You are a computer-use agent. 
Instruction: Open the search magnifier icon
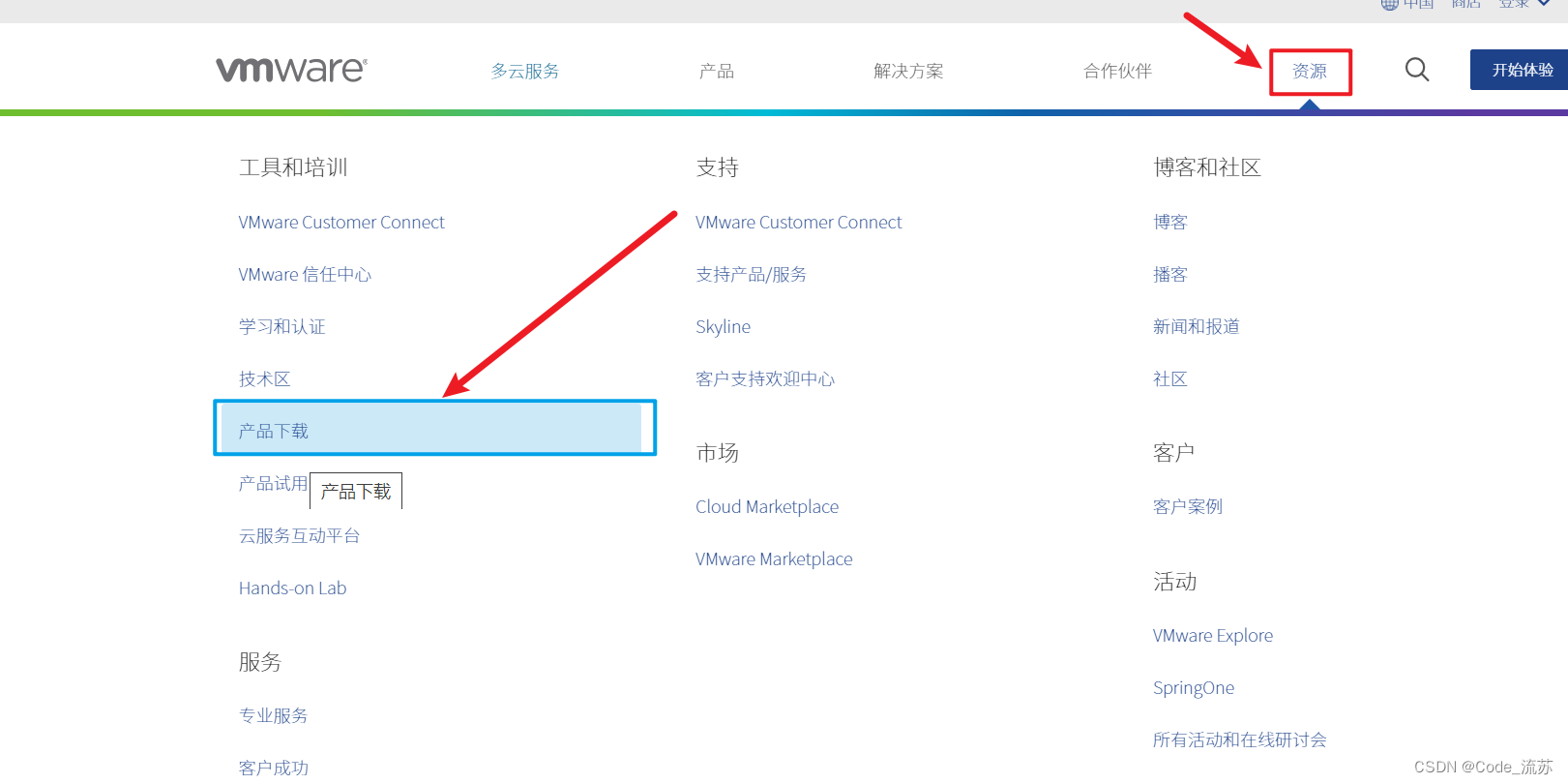[x=1417, y=70]
